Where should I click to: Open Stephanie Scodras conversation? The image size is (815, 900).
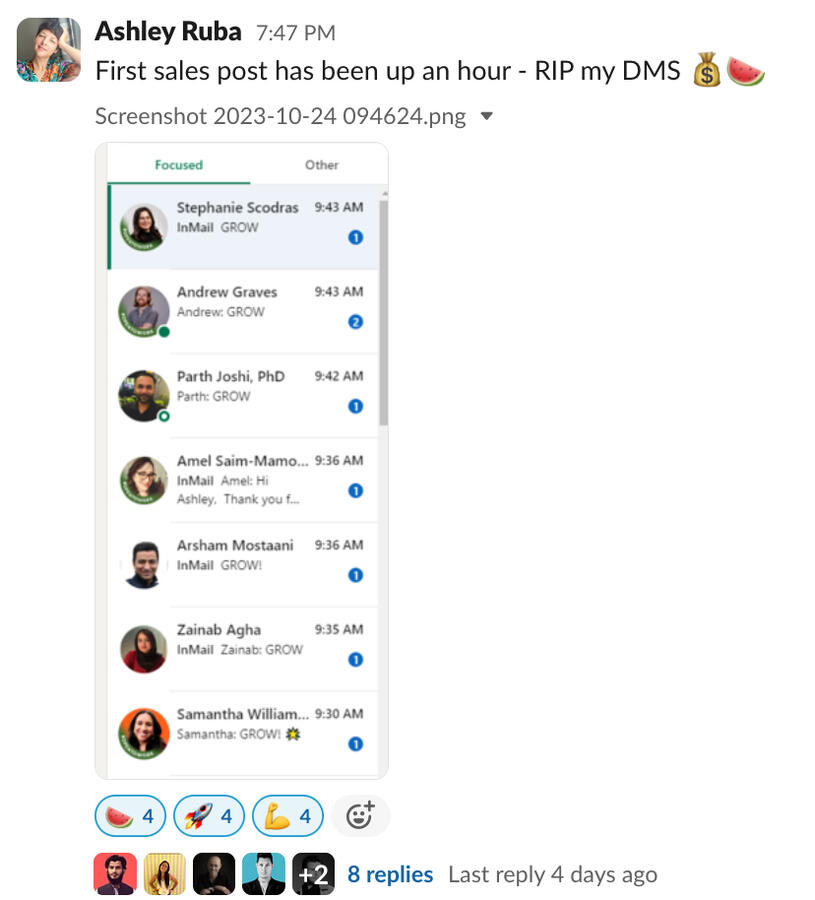[x=243, y=227]
